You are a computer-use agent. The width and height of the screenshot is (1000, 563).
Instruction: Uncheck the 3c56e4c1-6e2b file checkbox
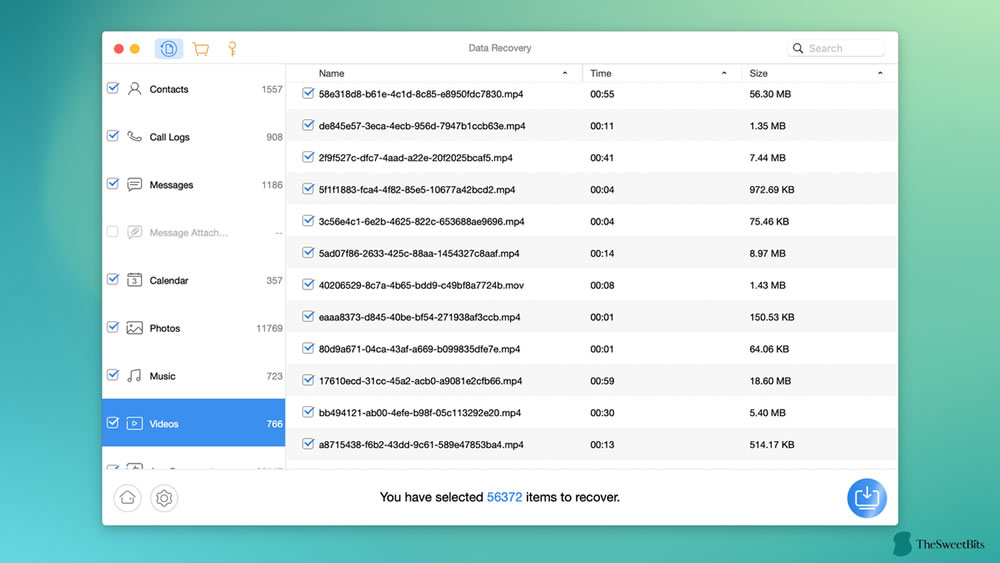click(x=308, y=221)
